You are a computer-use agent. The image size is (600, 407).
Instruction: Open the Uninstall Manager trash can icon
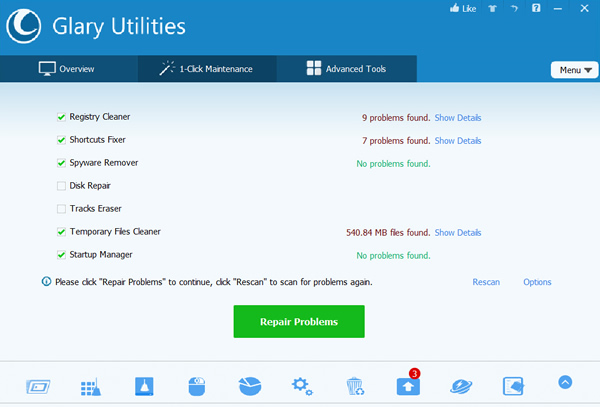coord(355,386)
